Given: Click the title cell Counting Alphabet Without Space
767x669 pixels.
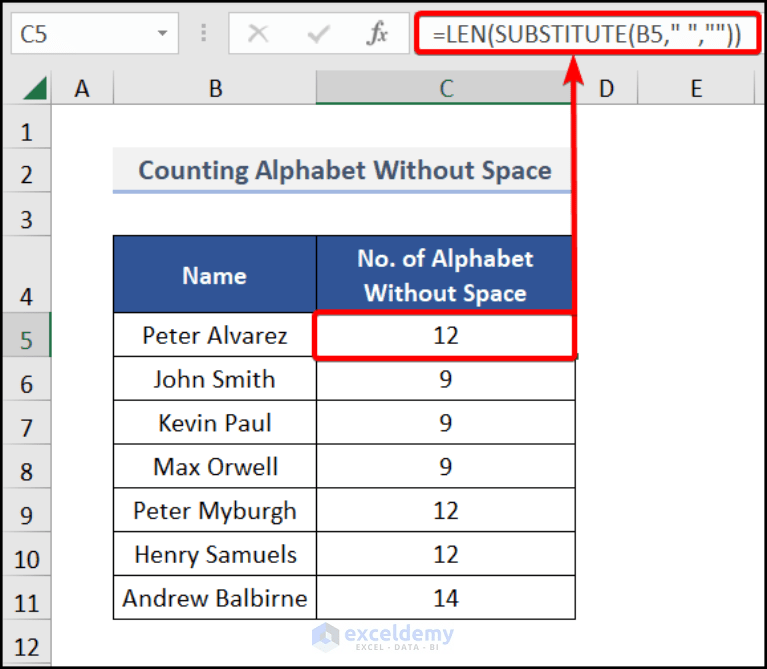Looking at the screenshot, I should [x=344, y=170].
